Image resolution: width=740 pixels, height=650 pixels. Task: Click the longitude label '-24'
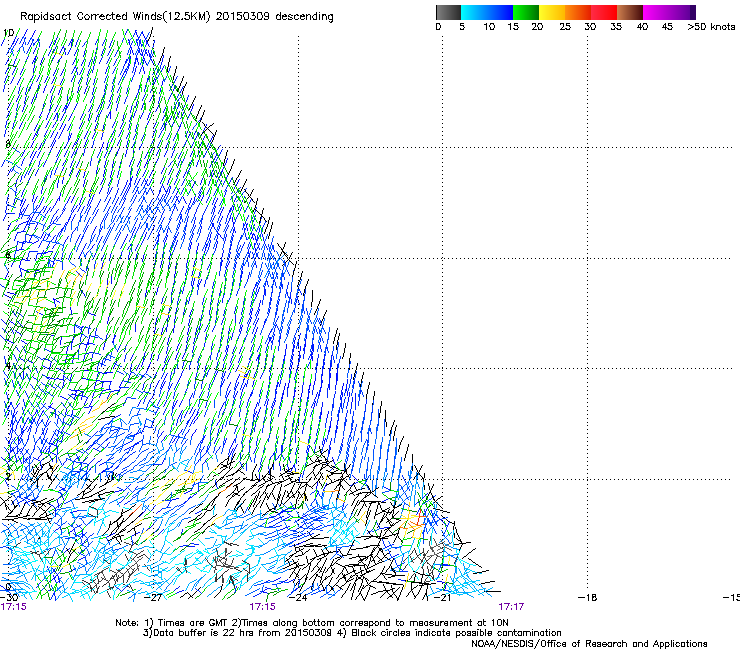(298, 598)
